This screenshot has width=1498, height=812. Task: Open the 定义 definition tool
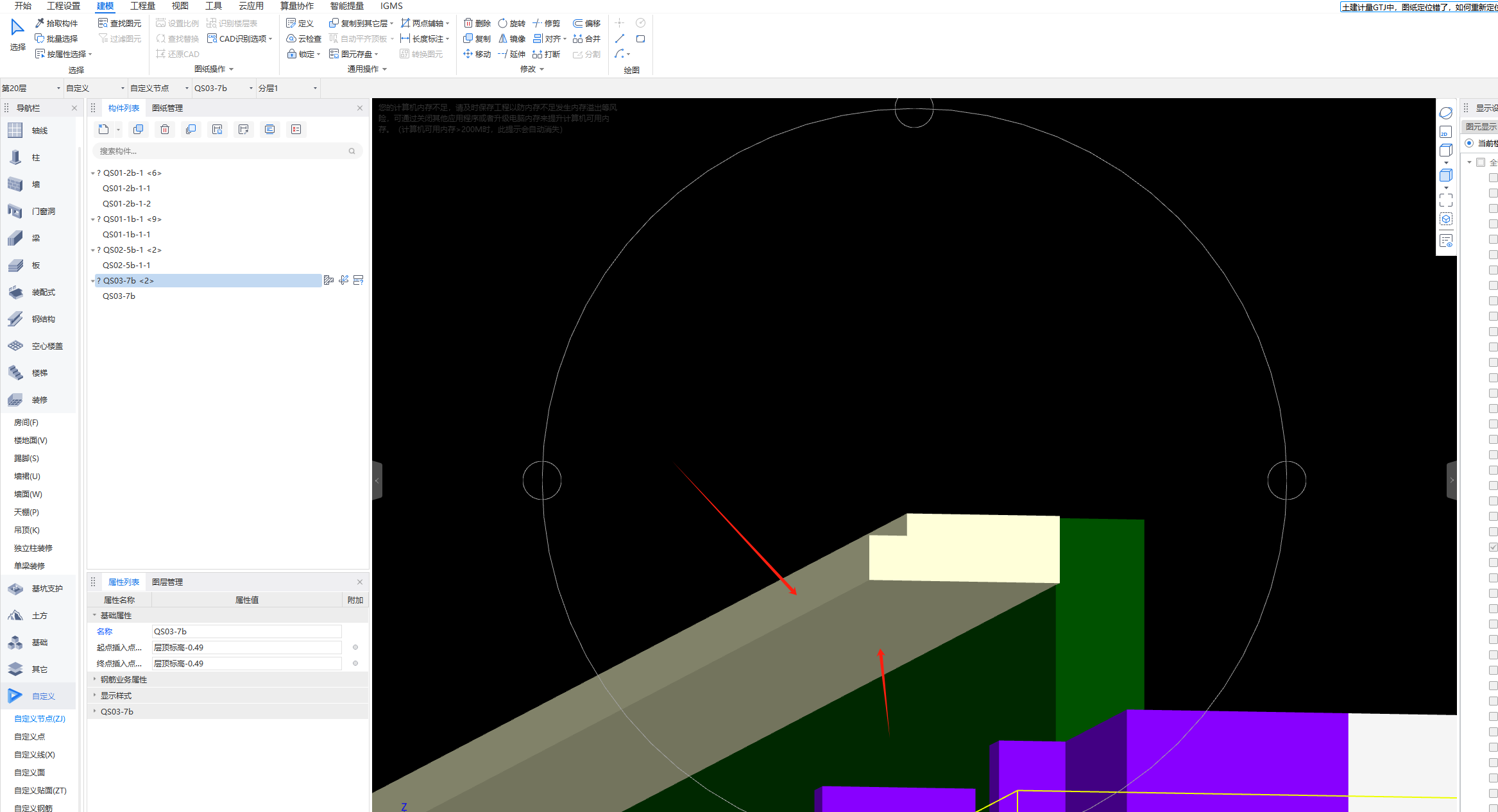(300, 23)
